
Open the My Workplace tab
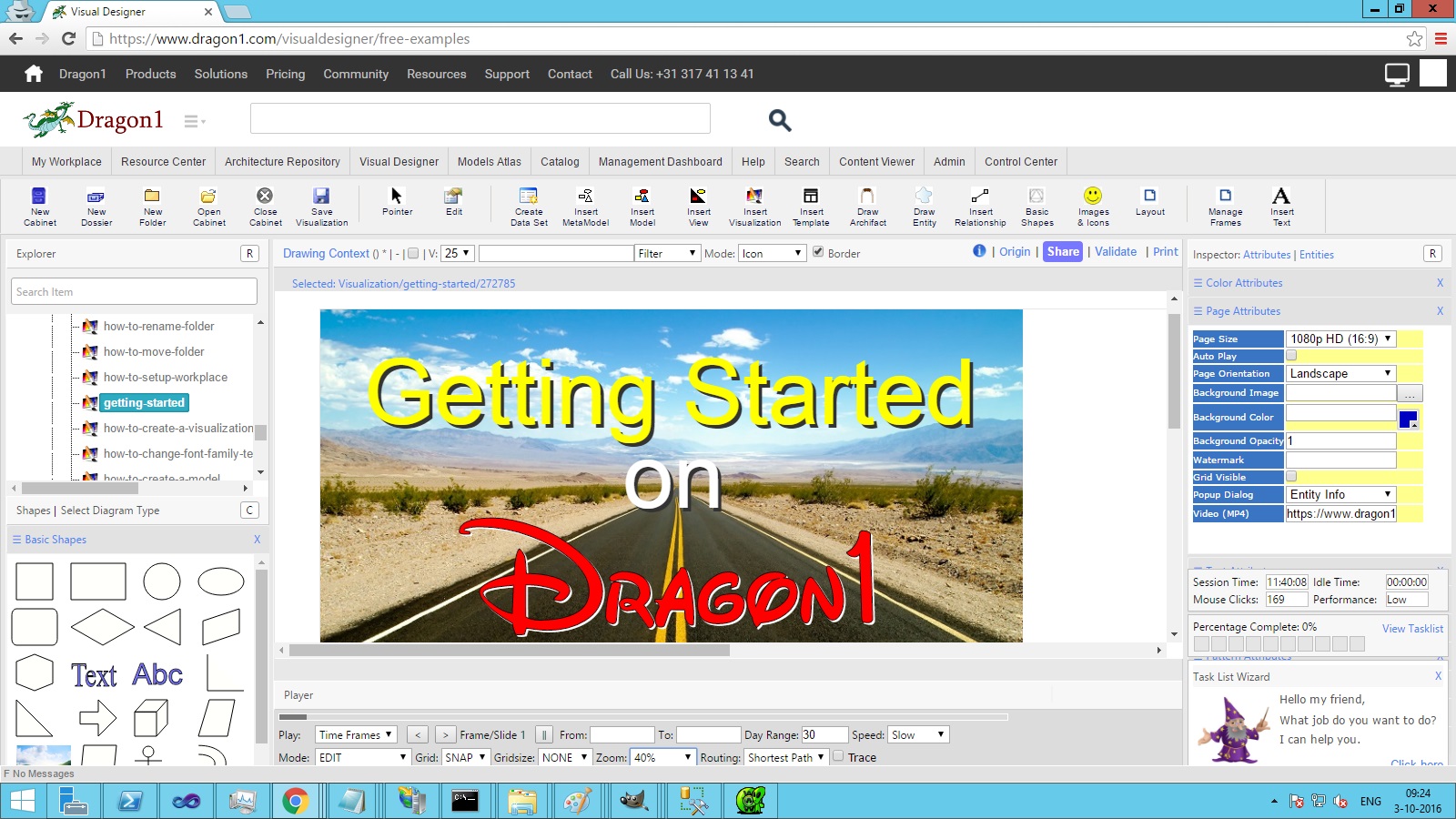click(66, 161)
